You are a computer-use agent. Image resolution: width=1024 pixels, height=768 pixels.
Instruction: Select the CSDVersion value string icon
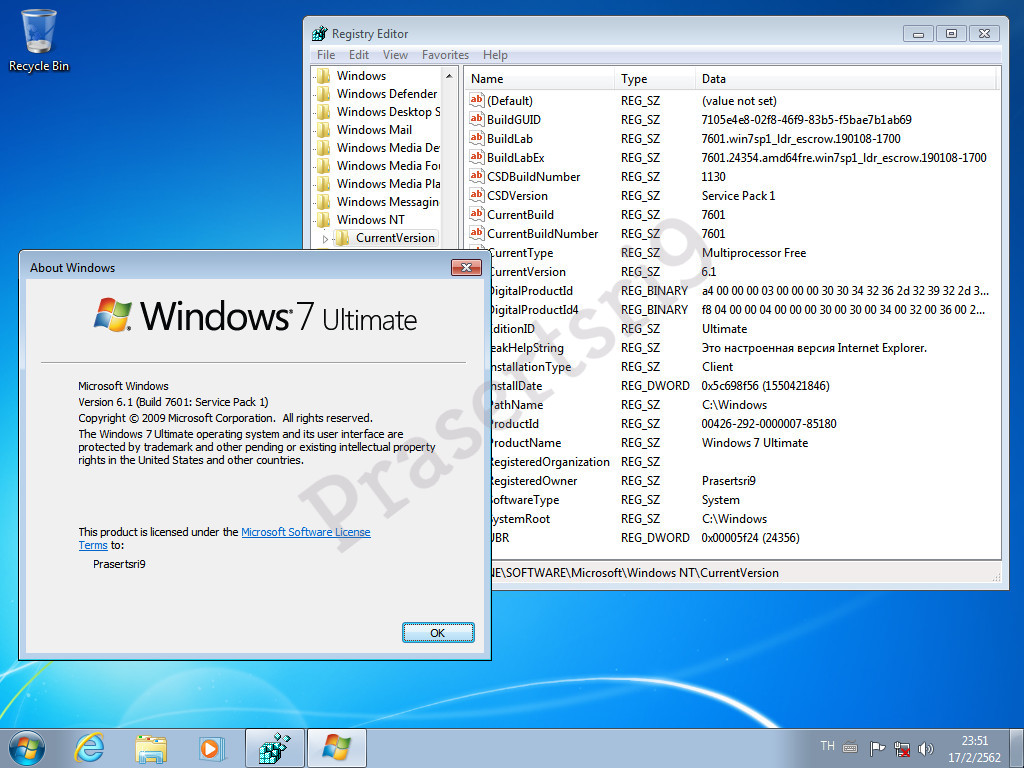477,195
